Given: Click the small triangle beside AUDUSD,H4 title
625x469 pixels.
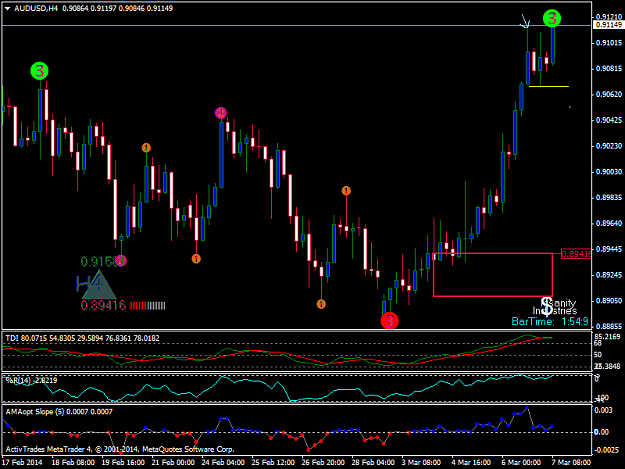Looking at the screenshot, I should click(7, 8).
